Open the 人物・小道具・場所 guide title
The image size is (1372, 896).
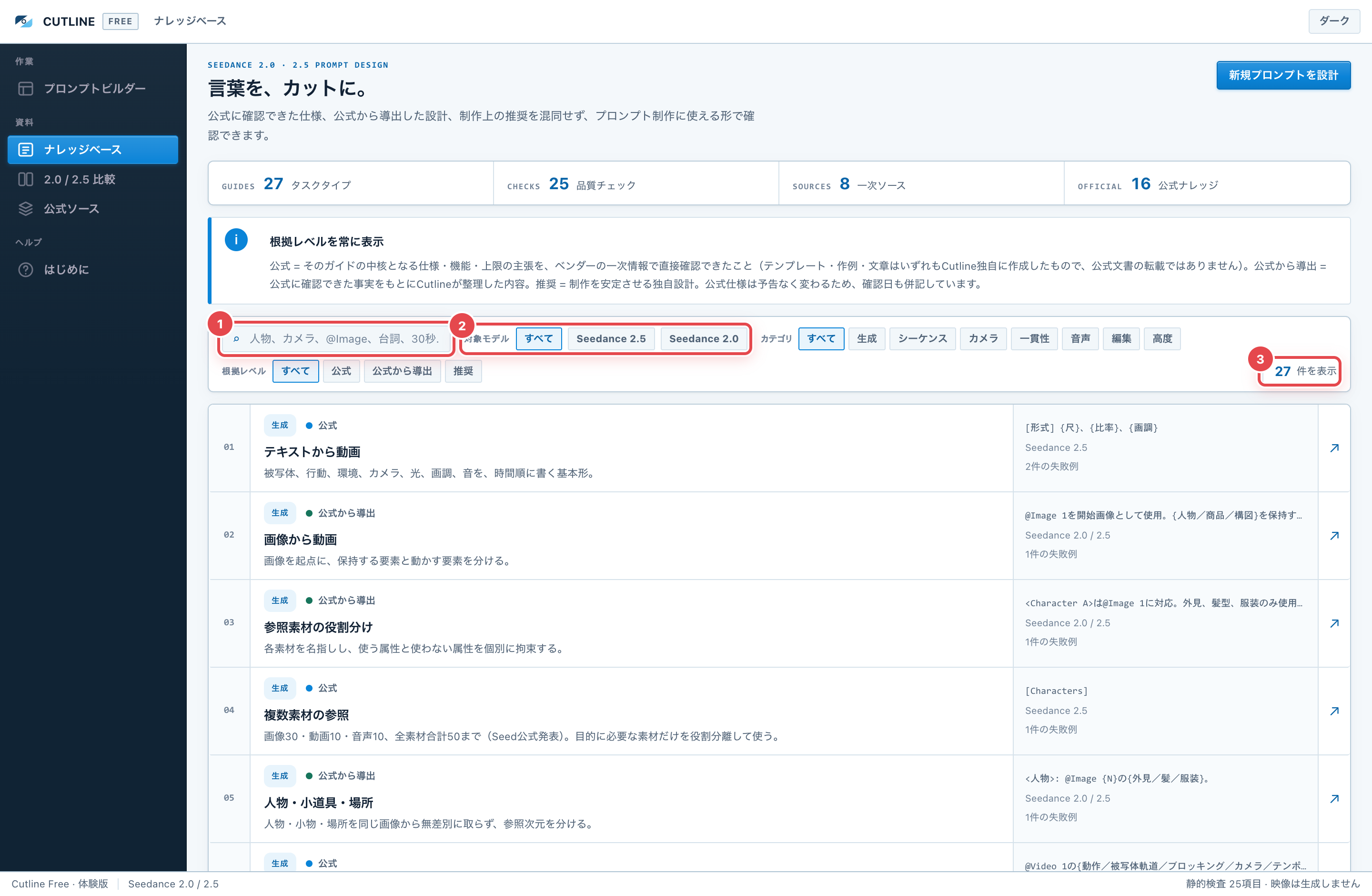point(318,802)
